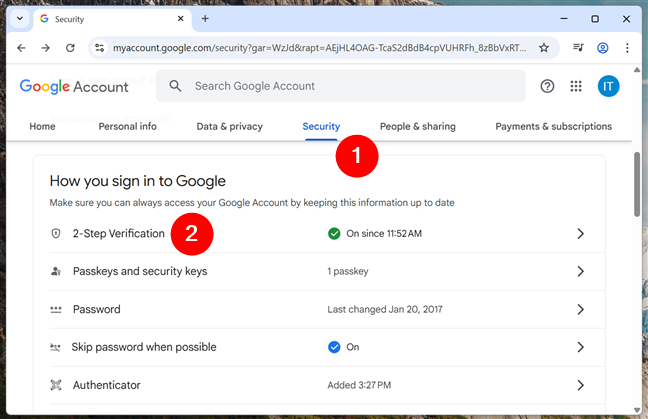Click 'Added 3:27 PM' text

click(359, 385)
